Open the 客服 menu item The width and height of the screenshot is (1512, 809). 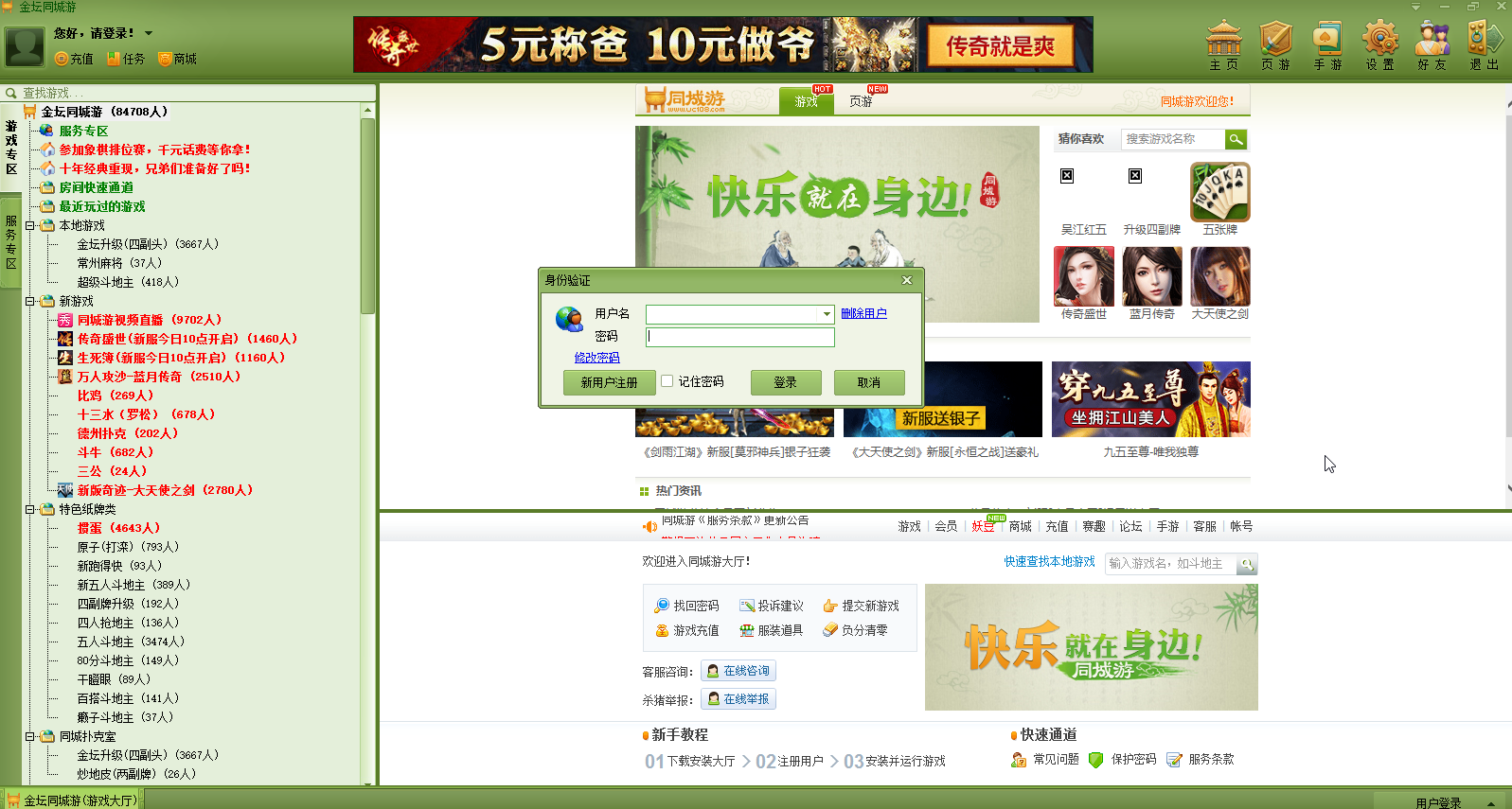[x=1204, y=526]
